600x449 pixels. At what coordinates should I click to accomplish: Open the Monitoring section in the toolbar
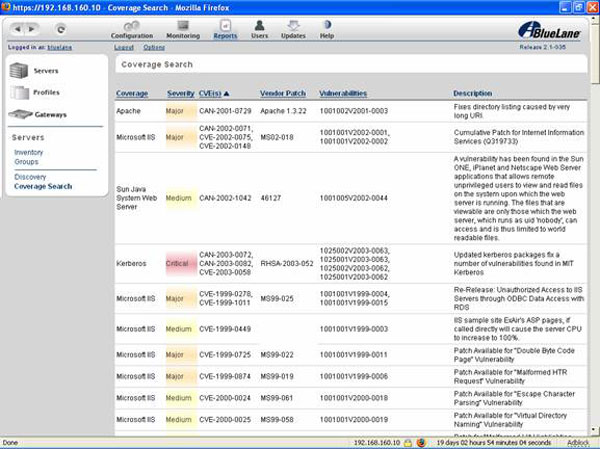click(x=183, y=29)
